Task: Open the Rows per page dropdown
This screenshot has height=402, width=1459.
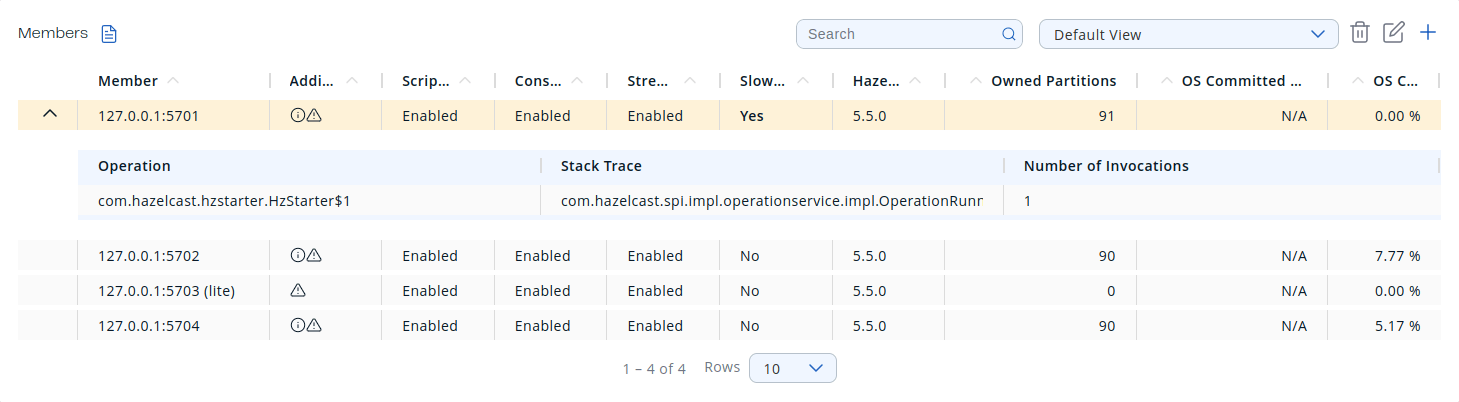Action: pyautogui.click(x=792, y=368)
